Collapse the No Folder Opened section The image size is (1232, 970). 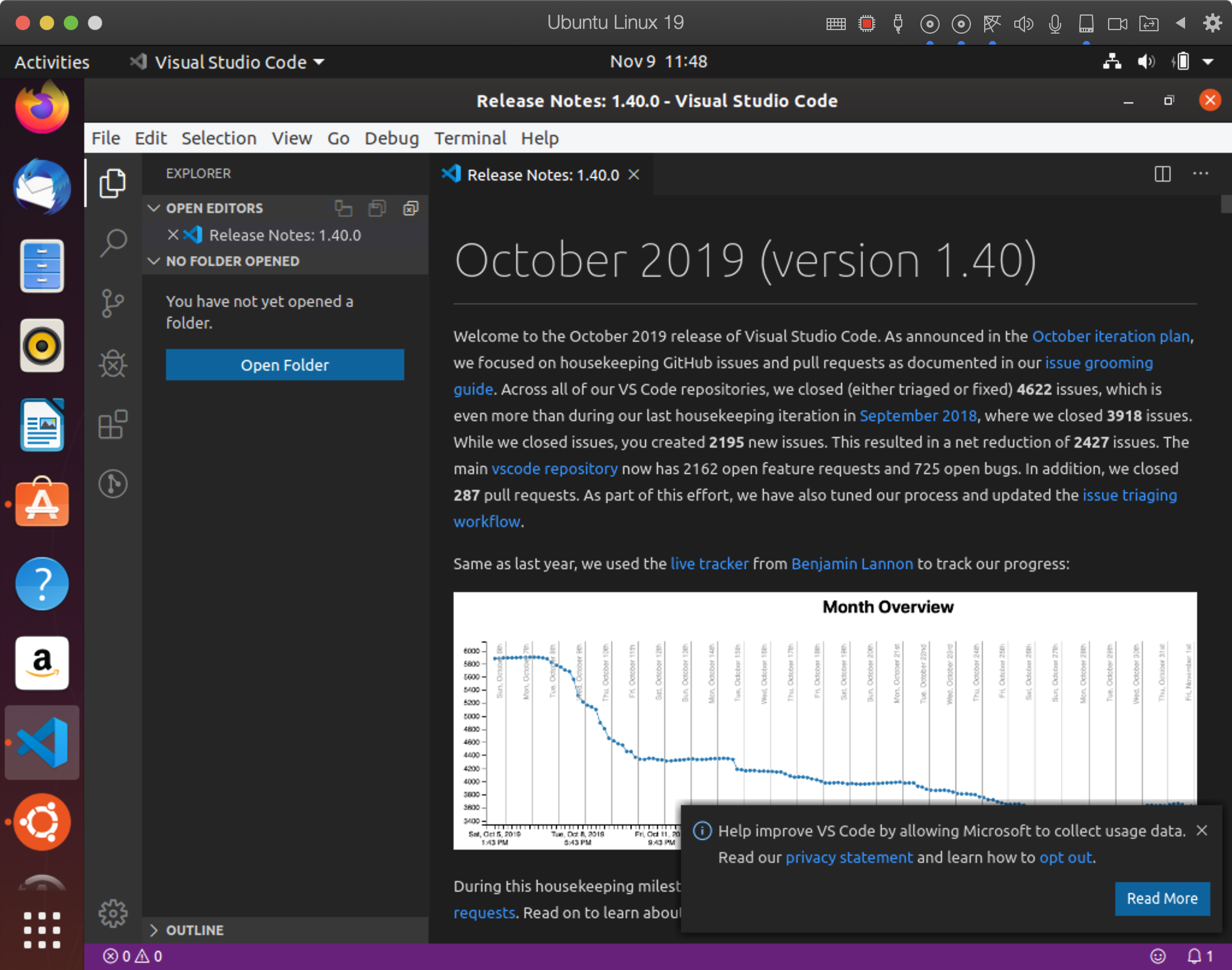point(155,261)
